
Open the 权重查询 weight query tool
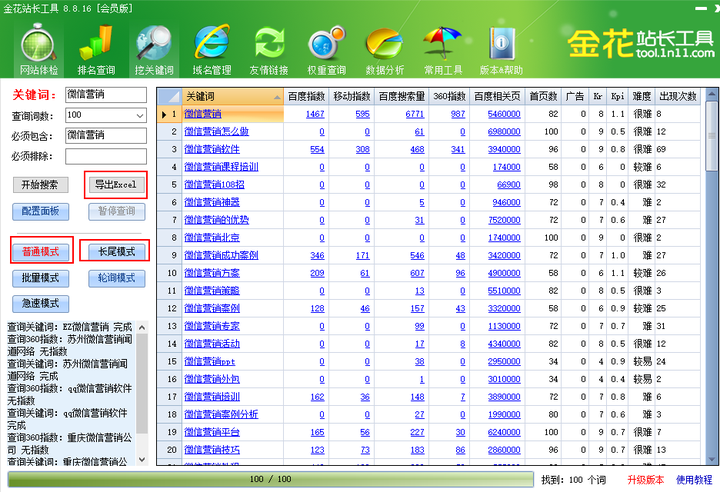[x=326, y=51]
